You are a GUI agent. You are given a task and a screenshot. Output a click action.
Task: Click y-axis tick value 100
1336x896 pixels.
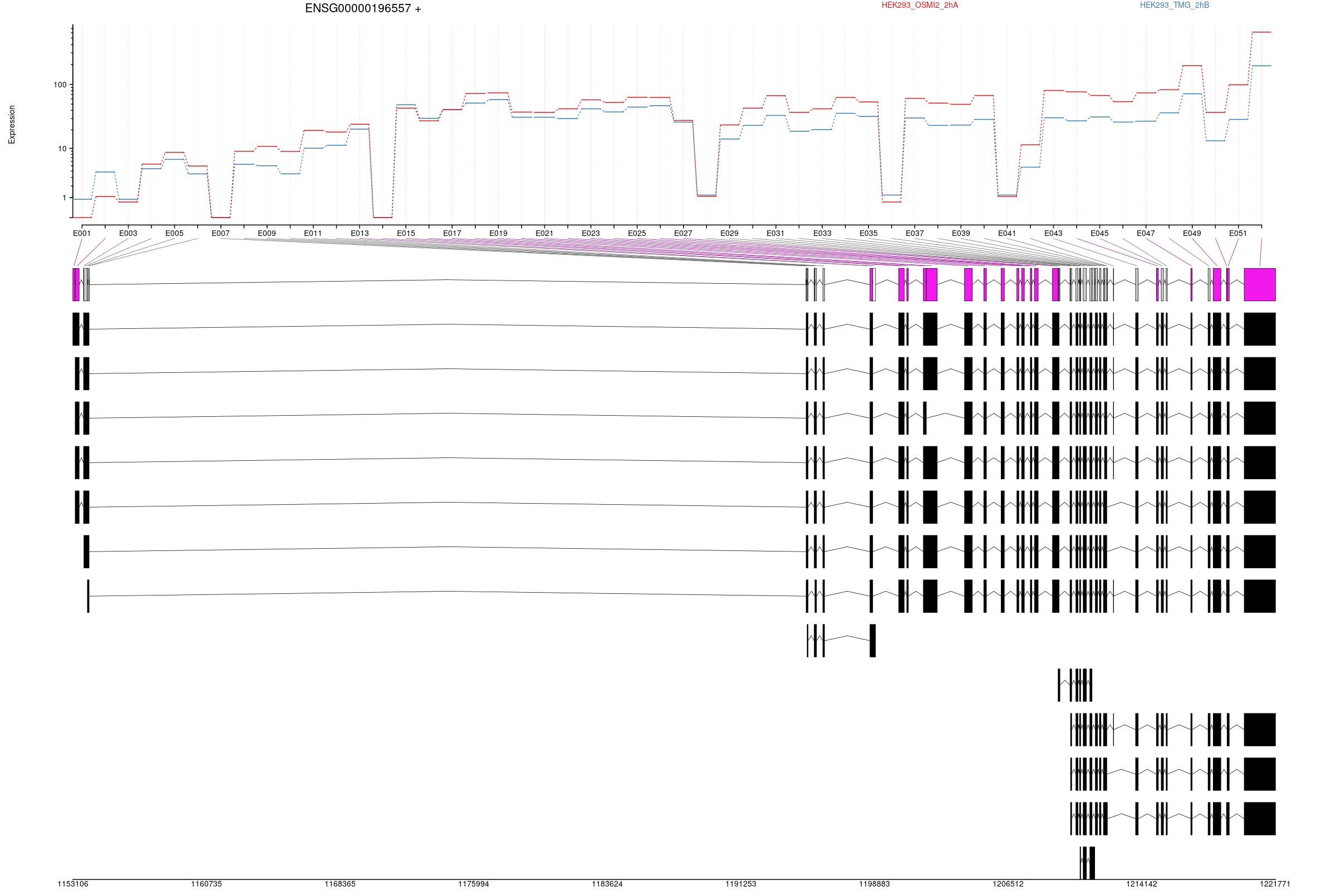[60, 85]
